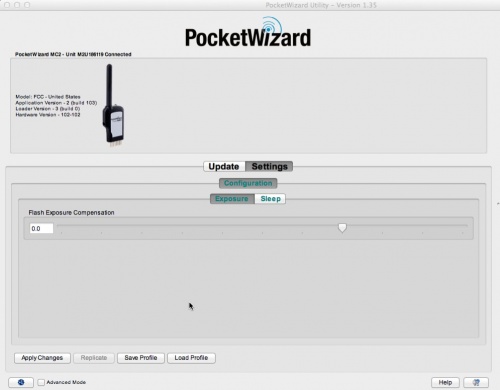Click the Flash Exposure Compensation slider thumb
500x390 pixels.
coord(342,228)
